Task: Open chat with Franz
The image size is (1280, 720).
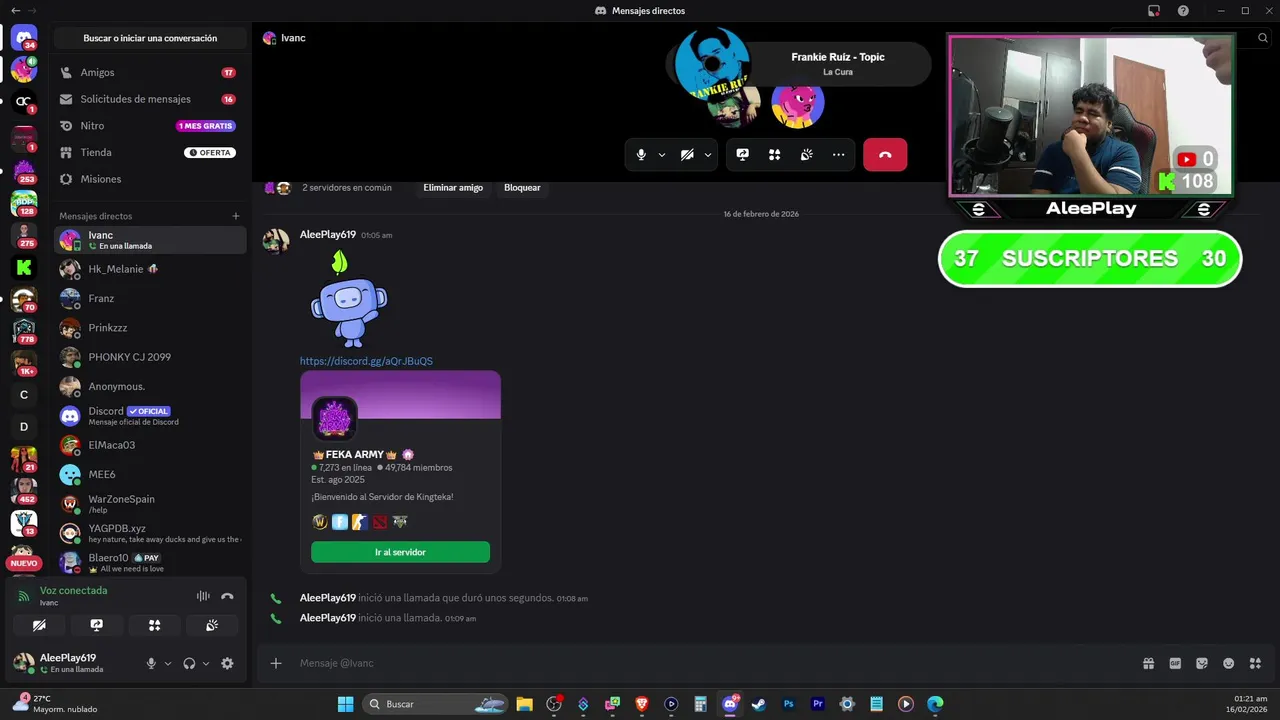Action: [150, 298]
